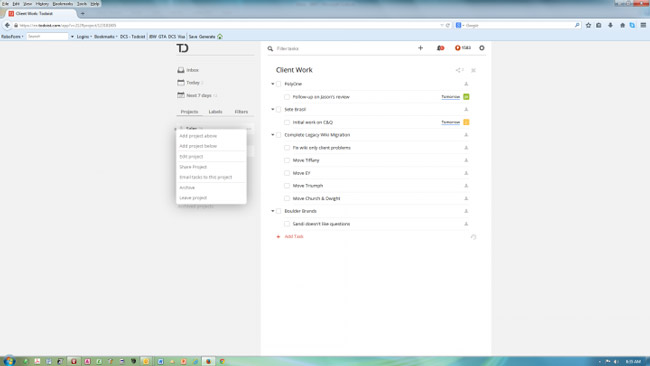Screen dimensions: 650x366
Task: Open the notifications icon
Action: 440,48
